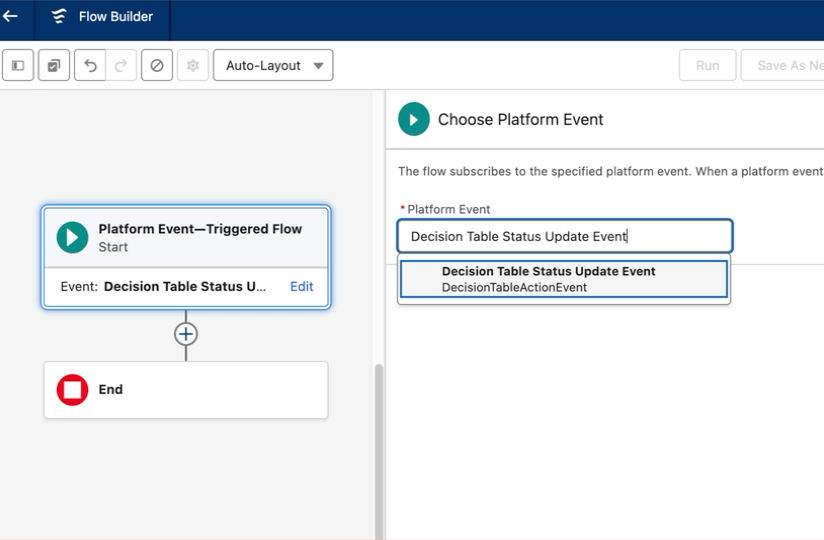Screen dimensions: 824x540
Task: Click the Flow Builder title text
Action: 116,17
